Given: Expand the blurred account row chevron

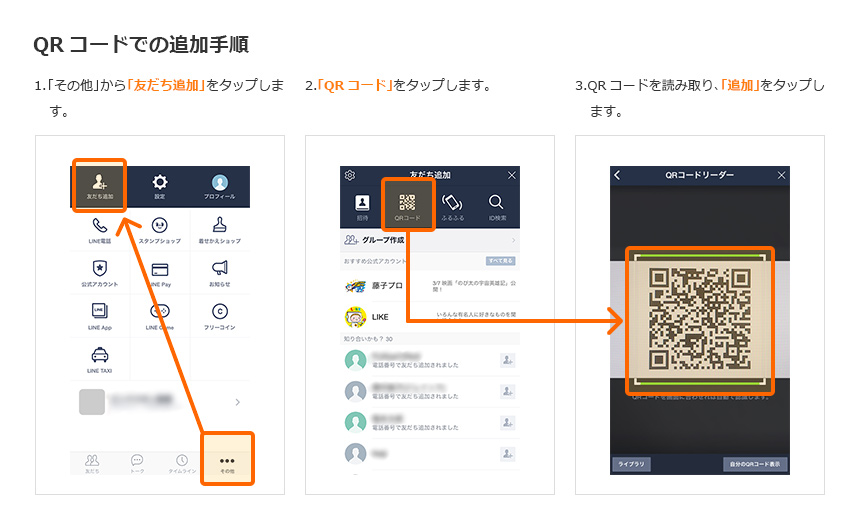Looking at the screenshot, I should 237,402.
